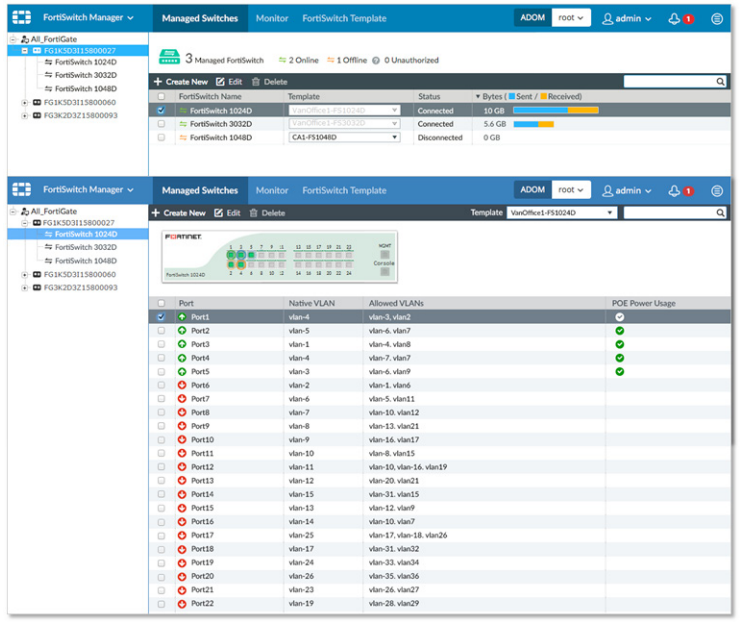Open the CA1-FS1048D template dropdown
This screenshot has width=740, height=622.
click(x=345, y=138)
